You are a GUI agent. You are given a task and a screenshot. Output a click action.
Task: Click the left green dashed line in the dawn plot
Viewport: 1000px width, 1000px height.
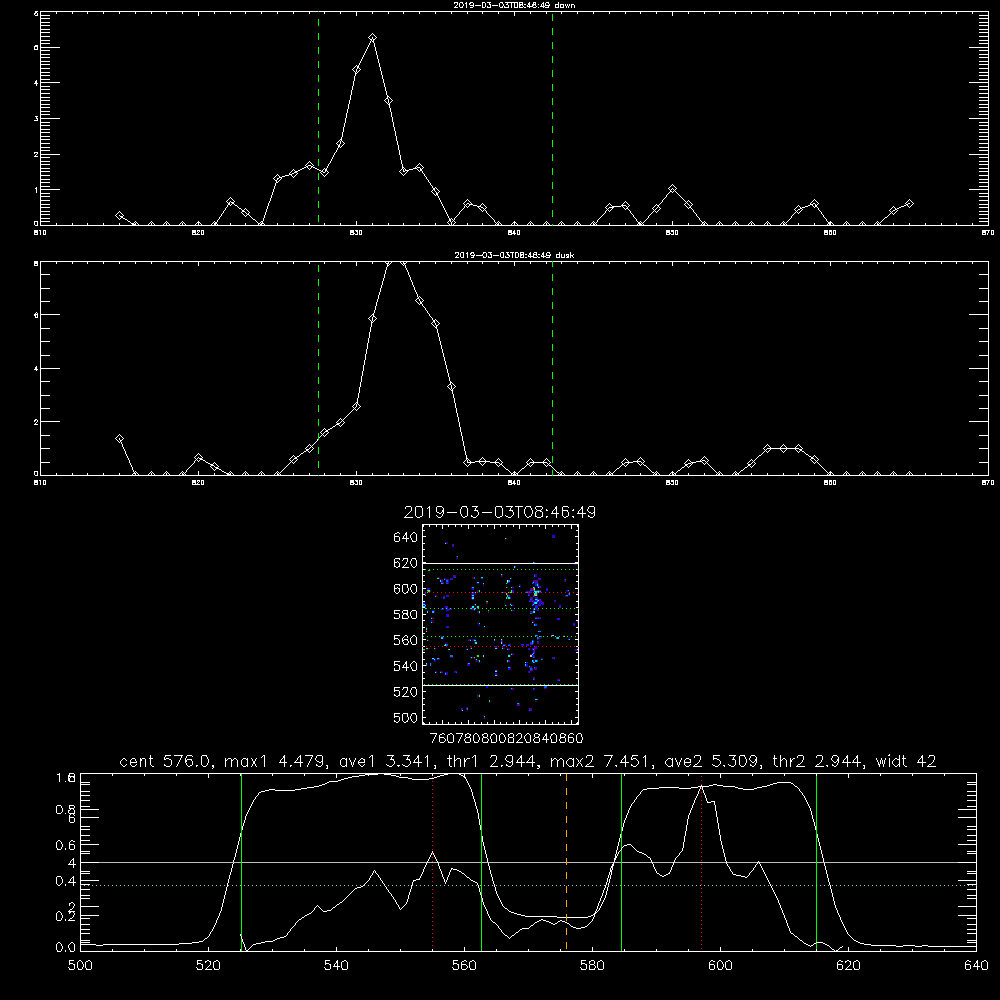(318, 118)
